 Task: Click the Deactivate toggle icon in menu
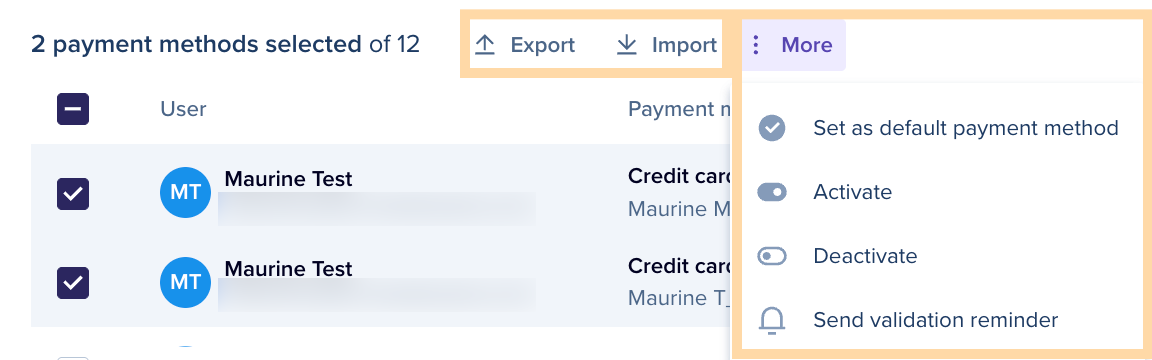(x=771, y=256)
